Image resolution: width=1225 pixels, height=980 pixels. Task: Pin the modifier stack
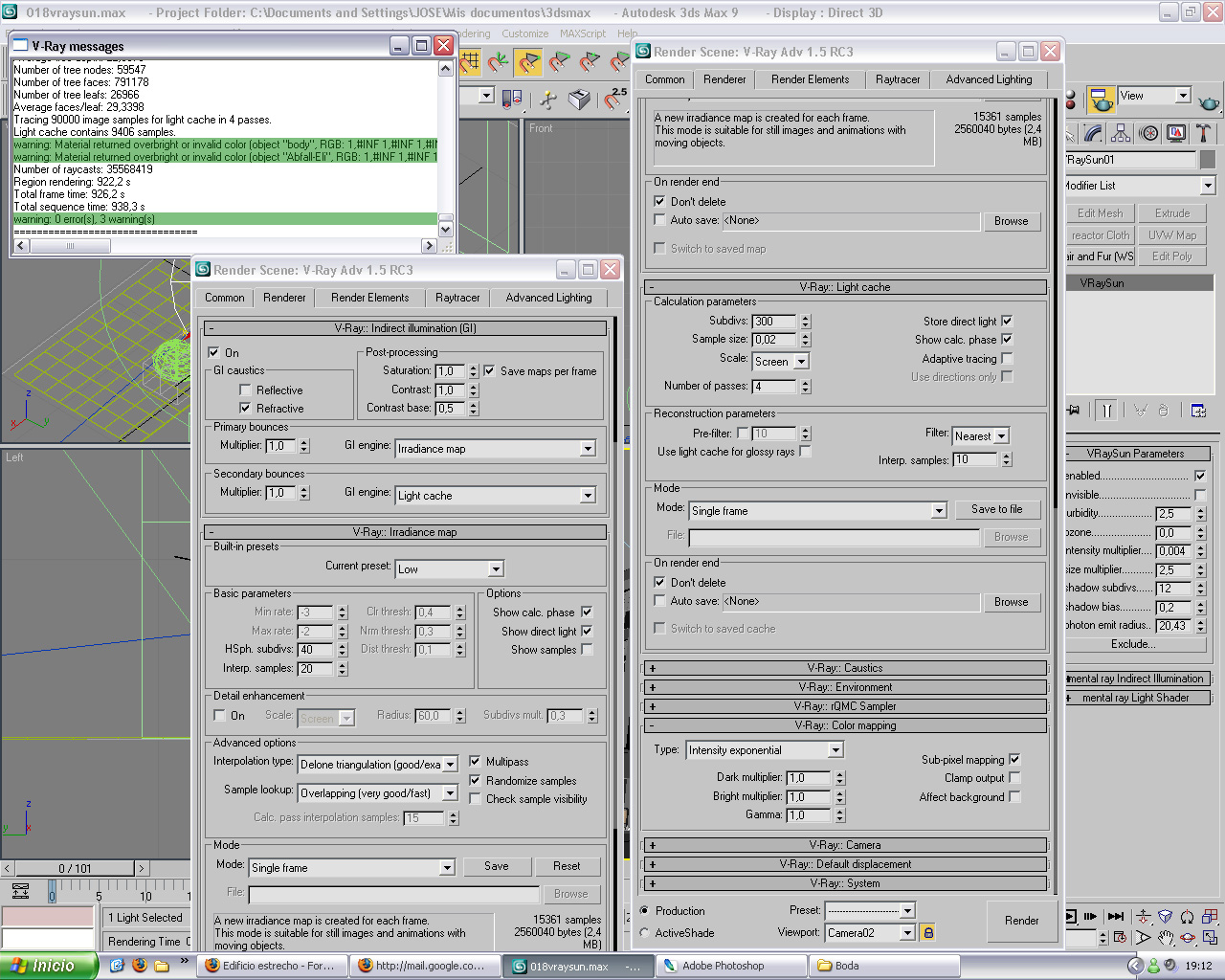pos(1074,411)
